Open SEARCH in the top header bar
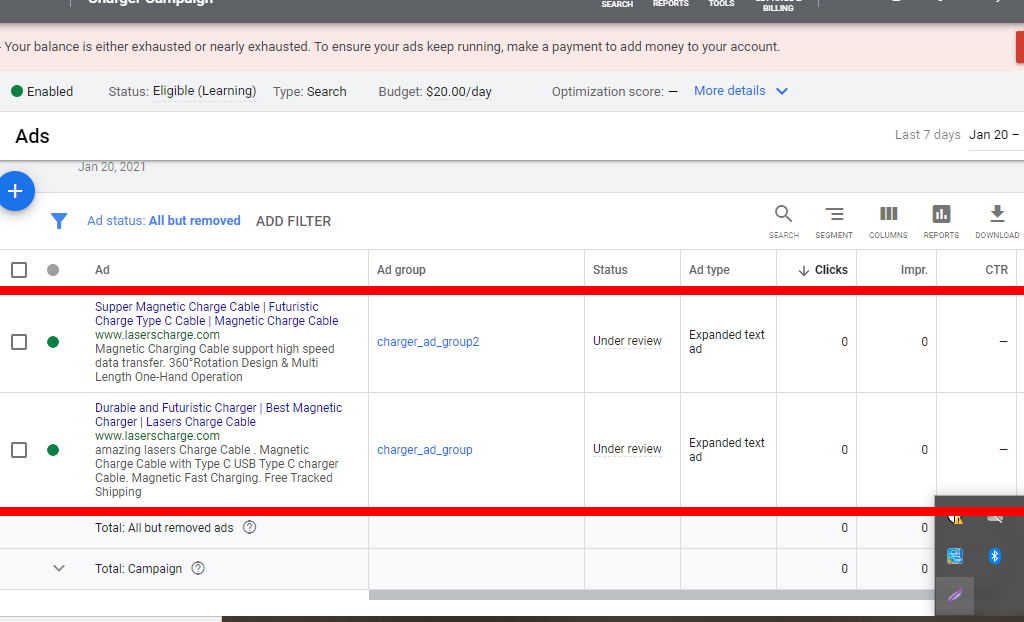 [617, 4]
